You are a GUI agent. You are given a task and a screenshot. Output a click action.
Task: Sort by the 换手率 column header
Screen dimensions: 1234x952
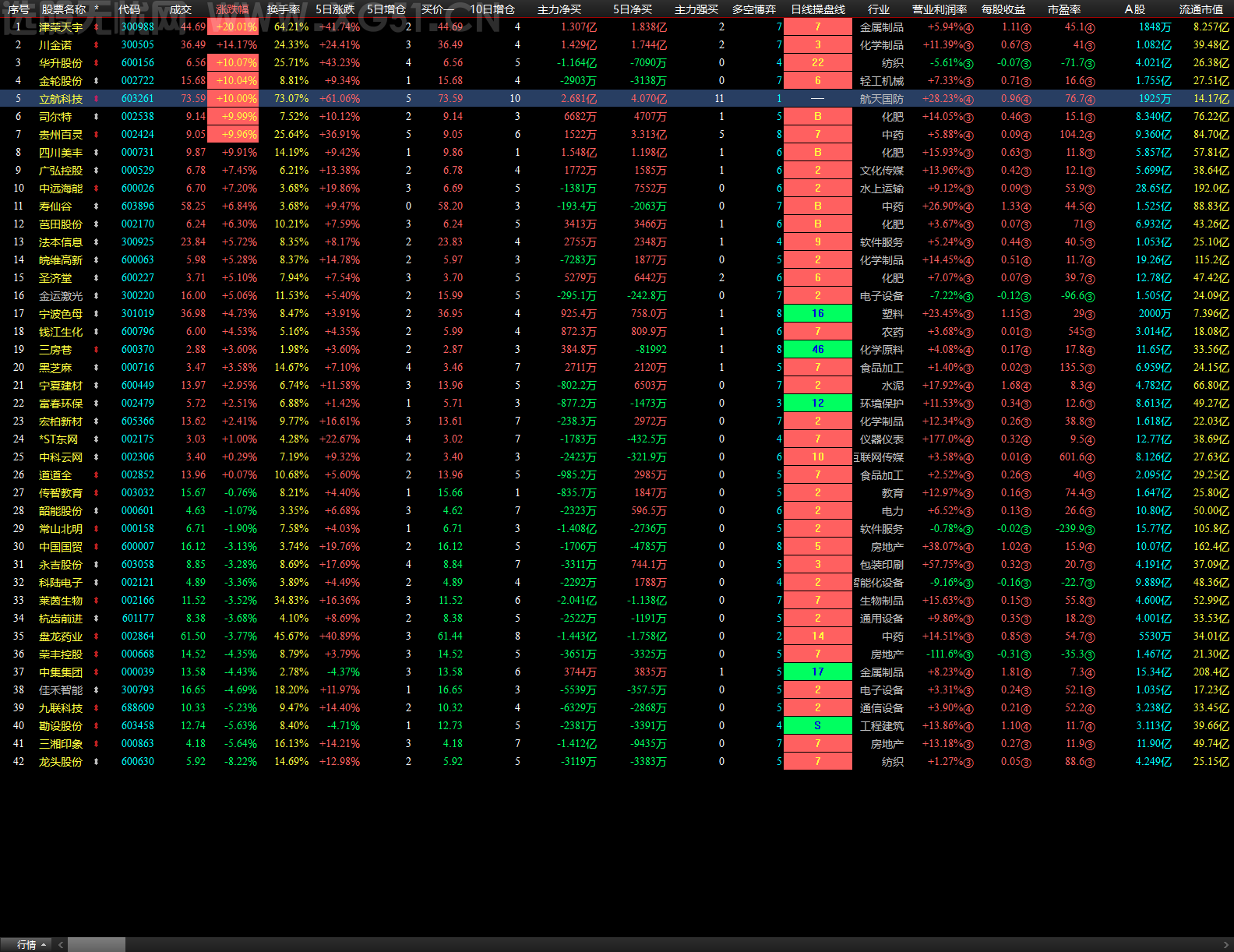point(284,9)
